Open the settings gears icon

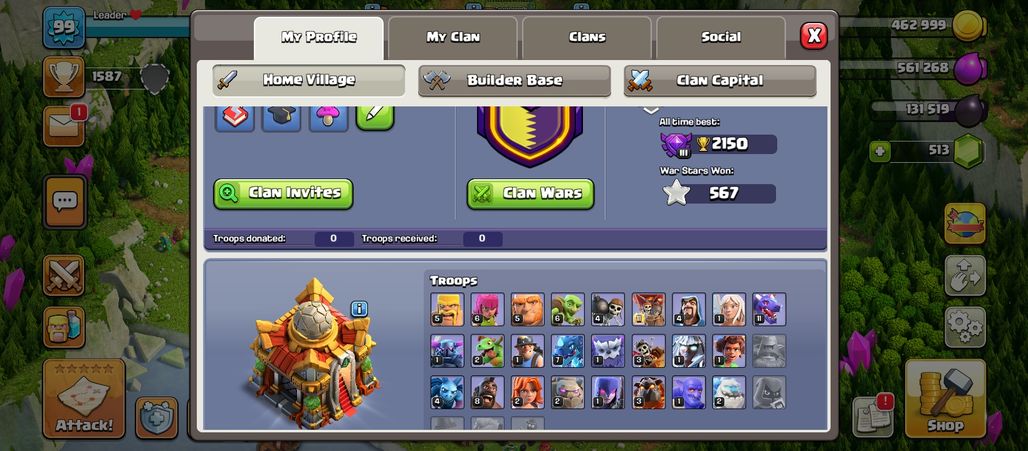(x=965, y=326)
